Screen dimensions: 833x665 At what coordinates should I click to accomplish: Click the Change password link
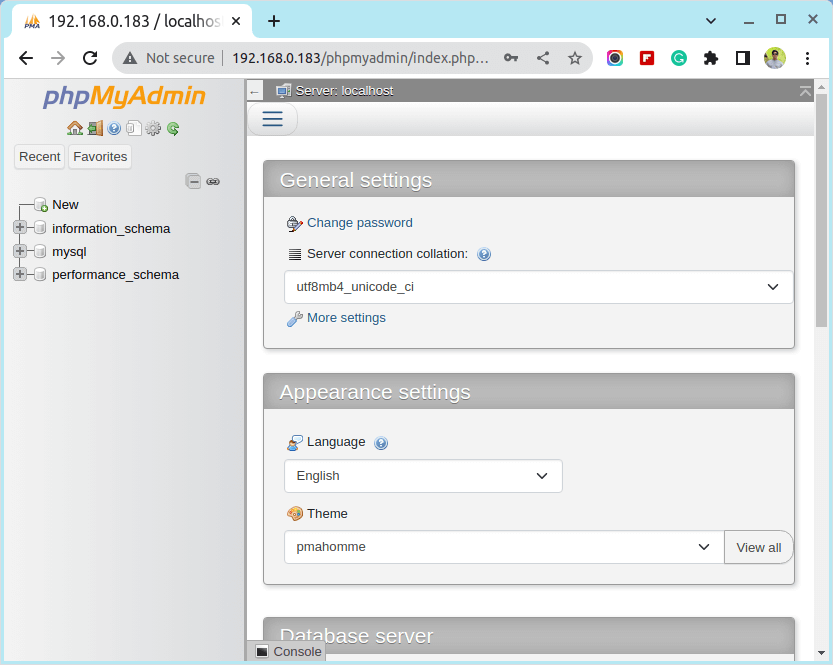pos(360,223)
